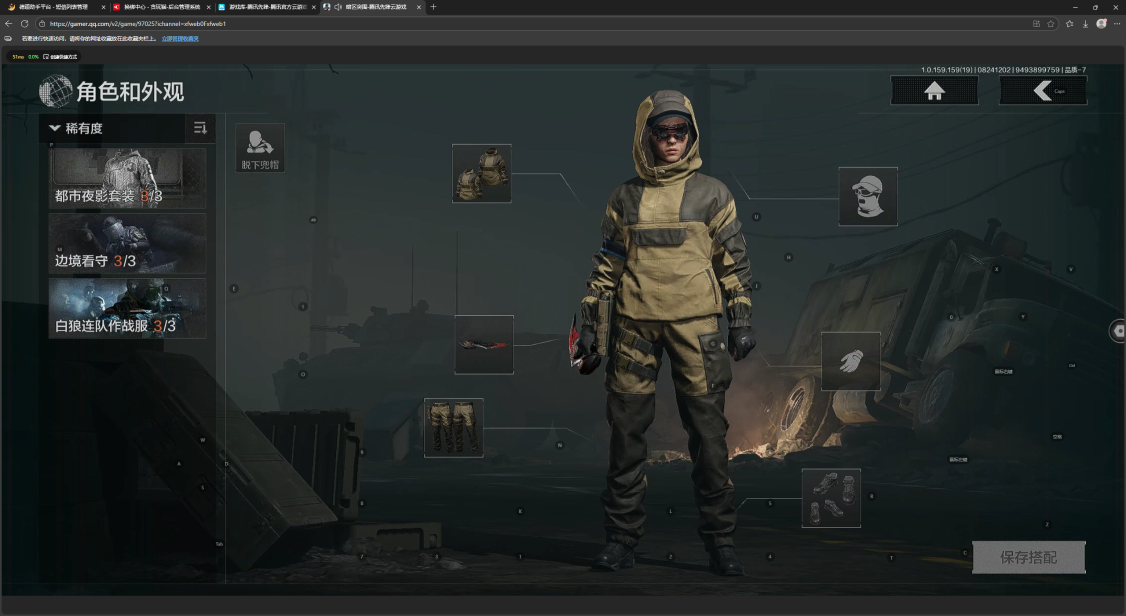Click the 保存搭配 save outfit button
The image size is (1126, 616).
pyautogui.click(x=1029, y=557)
